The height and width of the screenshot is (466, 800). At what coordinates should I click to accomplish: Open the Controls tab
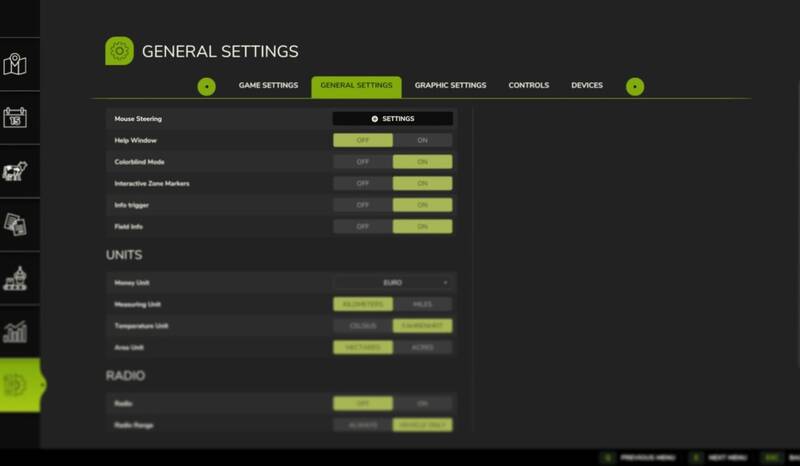(528, 86)
